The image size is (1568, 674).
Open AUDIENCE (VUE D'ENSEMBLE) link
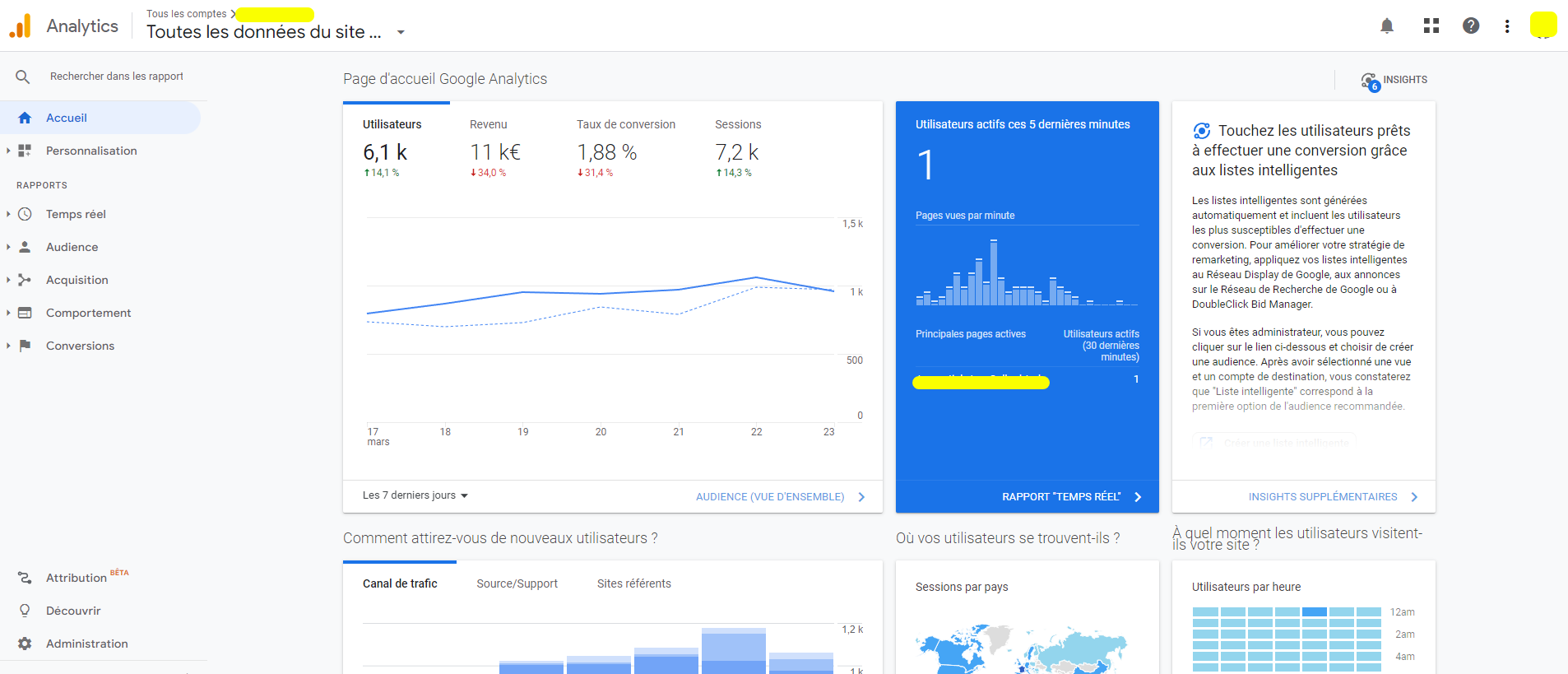pyautogui.click(x=770, y=497)
